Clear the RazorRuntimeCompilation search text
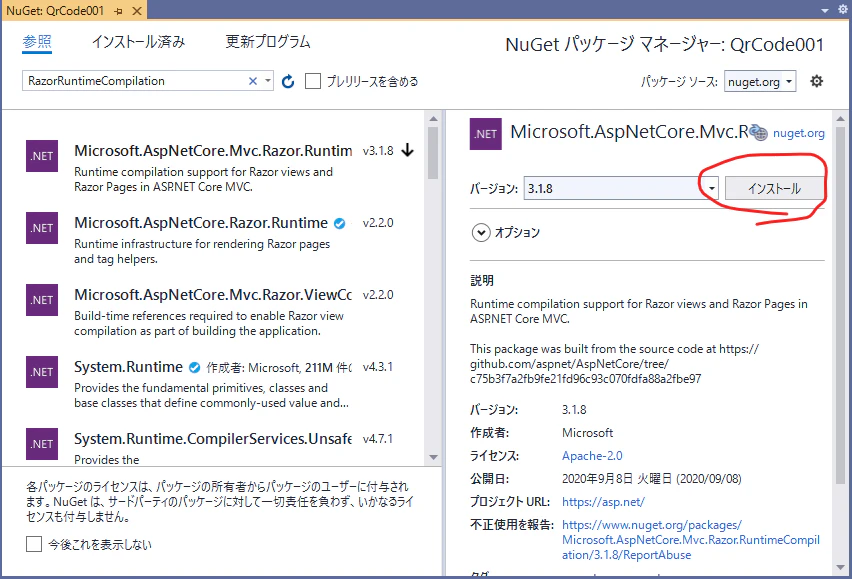 tap(253, 81)
